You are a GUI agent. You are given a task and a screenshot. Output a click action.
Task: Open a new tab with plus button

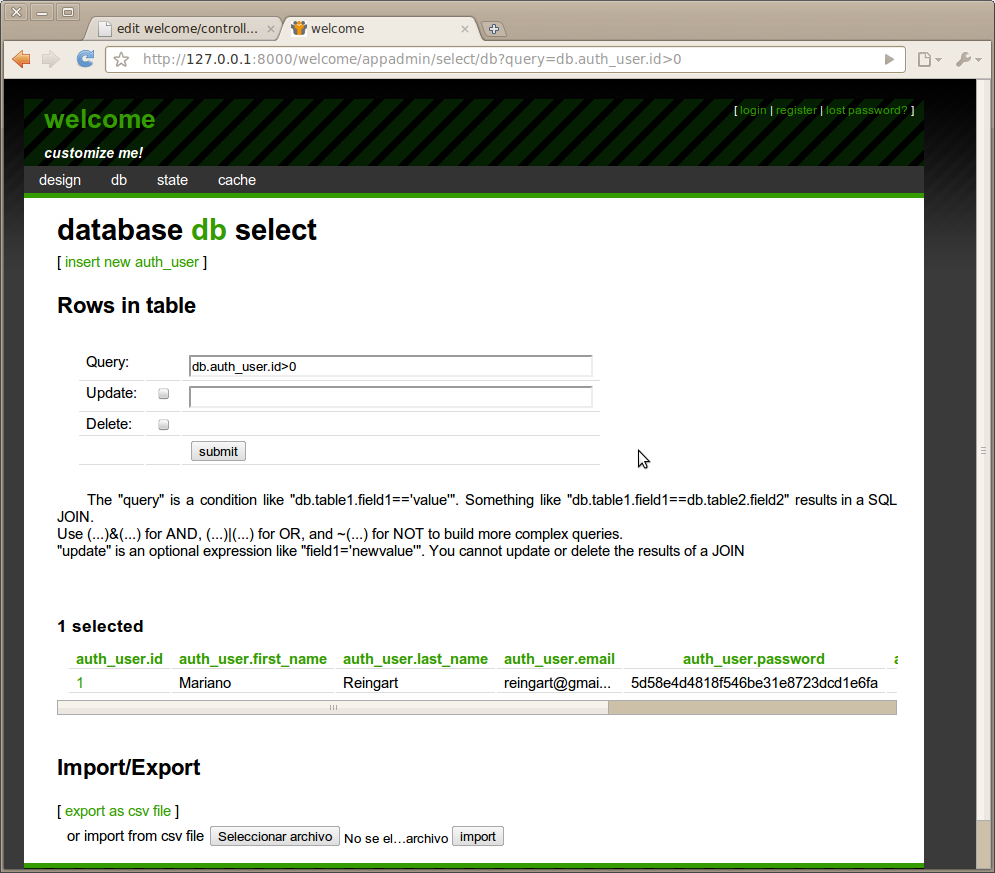494,29
